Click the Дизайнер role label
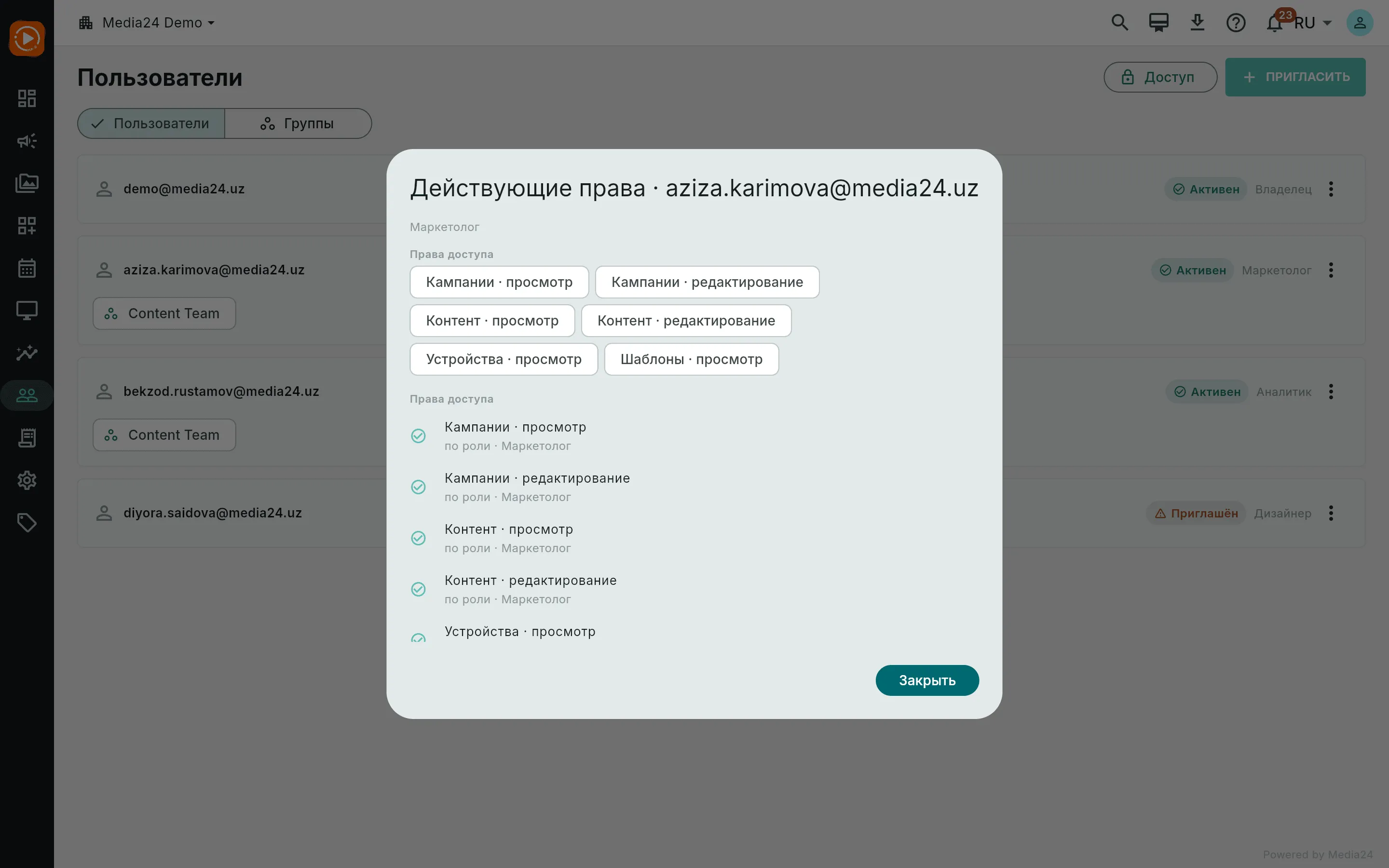The height and width of the screenshot is (868, 1389). click(1282, 513)
